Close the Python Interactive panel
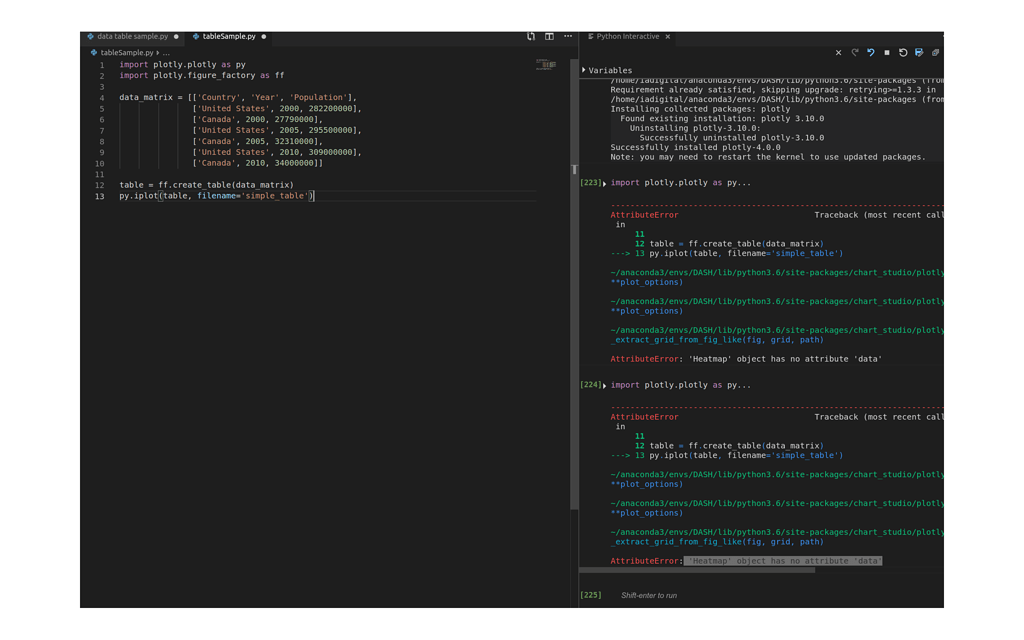The image size is (1024, 640). coord(667,36)
